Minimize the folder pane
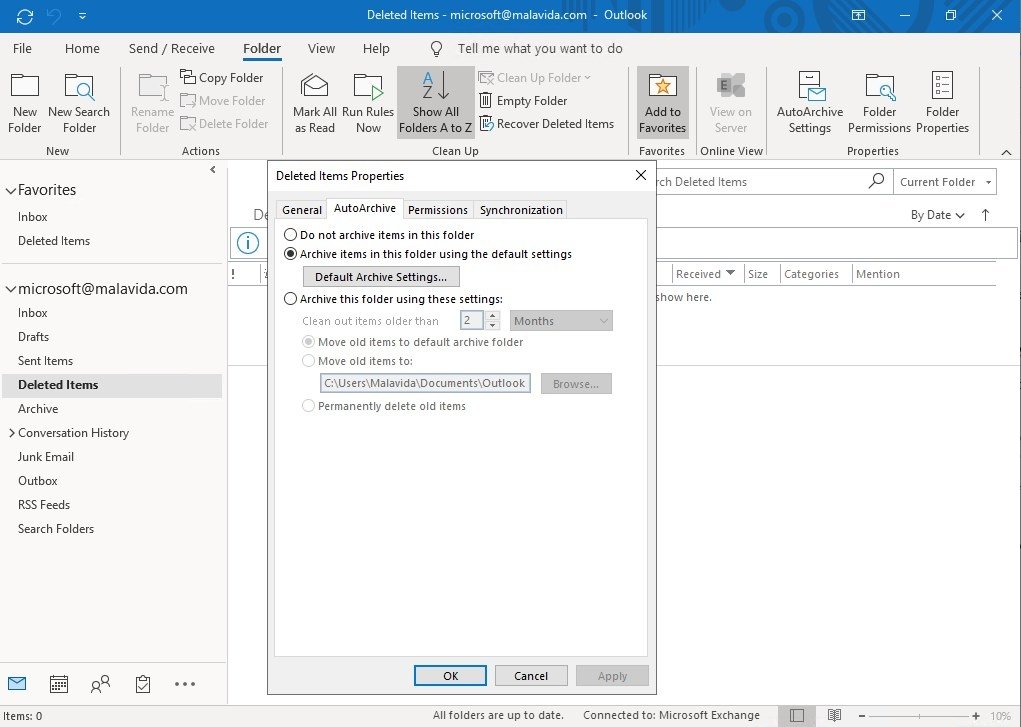 click(213, 169)
